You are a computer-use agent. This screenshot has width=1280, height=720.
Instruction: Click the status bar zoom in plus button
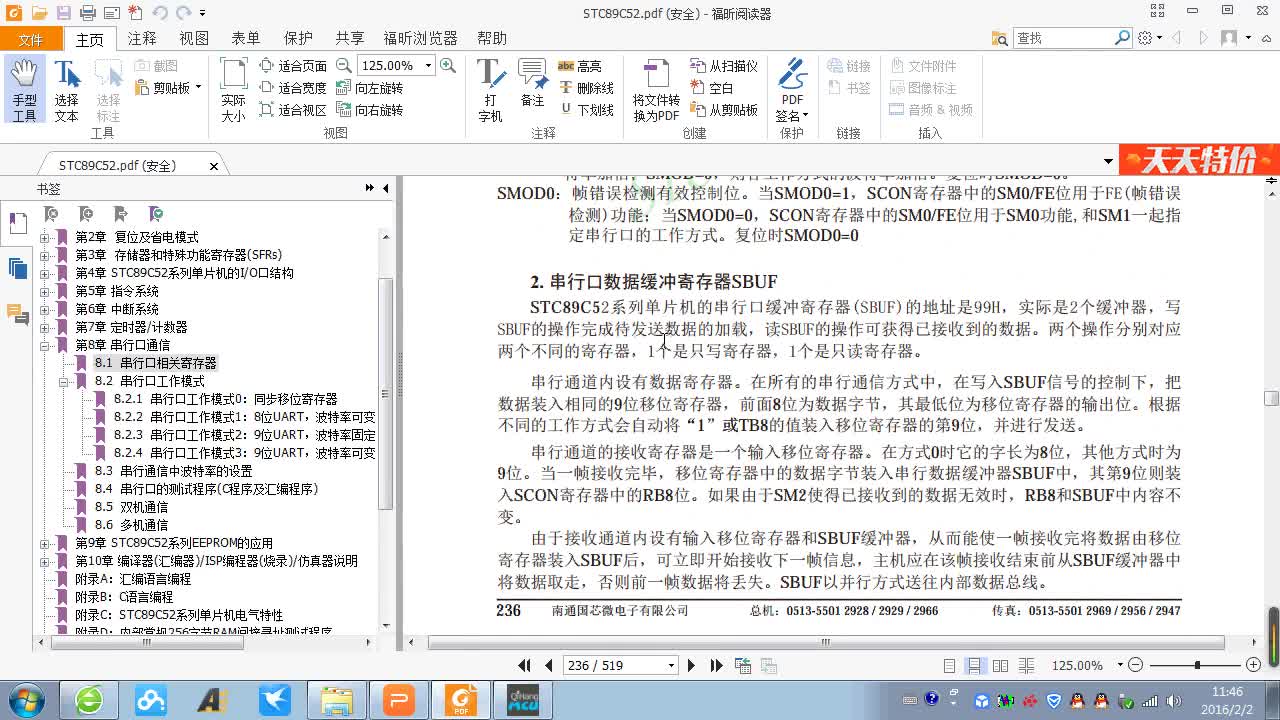1253,665
